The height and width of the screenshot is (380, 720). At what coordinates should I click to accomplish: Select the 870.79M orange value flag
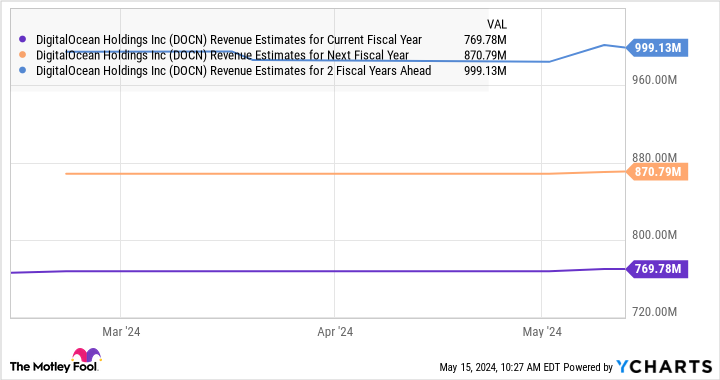[x=658, y=172]
